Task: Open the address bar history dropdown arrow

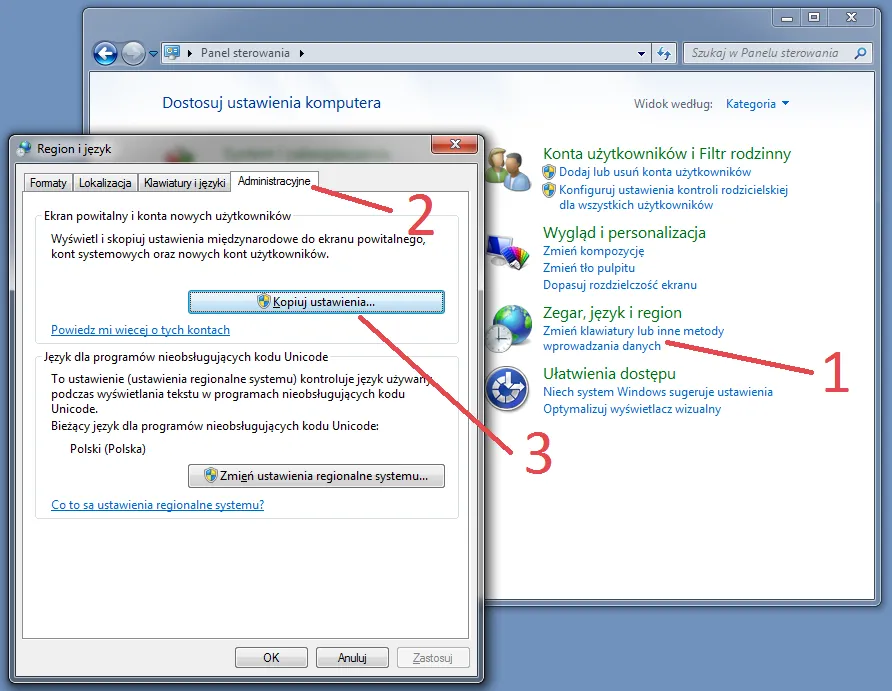Action: tap(641, 53)
